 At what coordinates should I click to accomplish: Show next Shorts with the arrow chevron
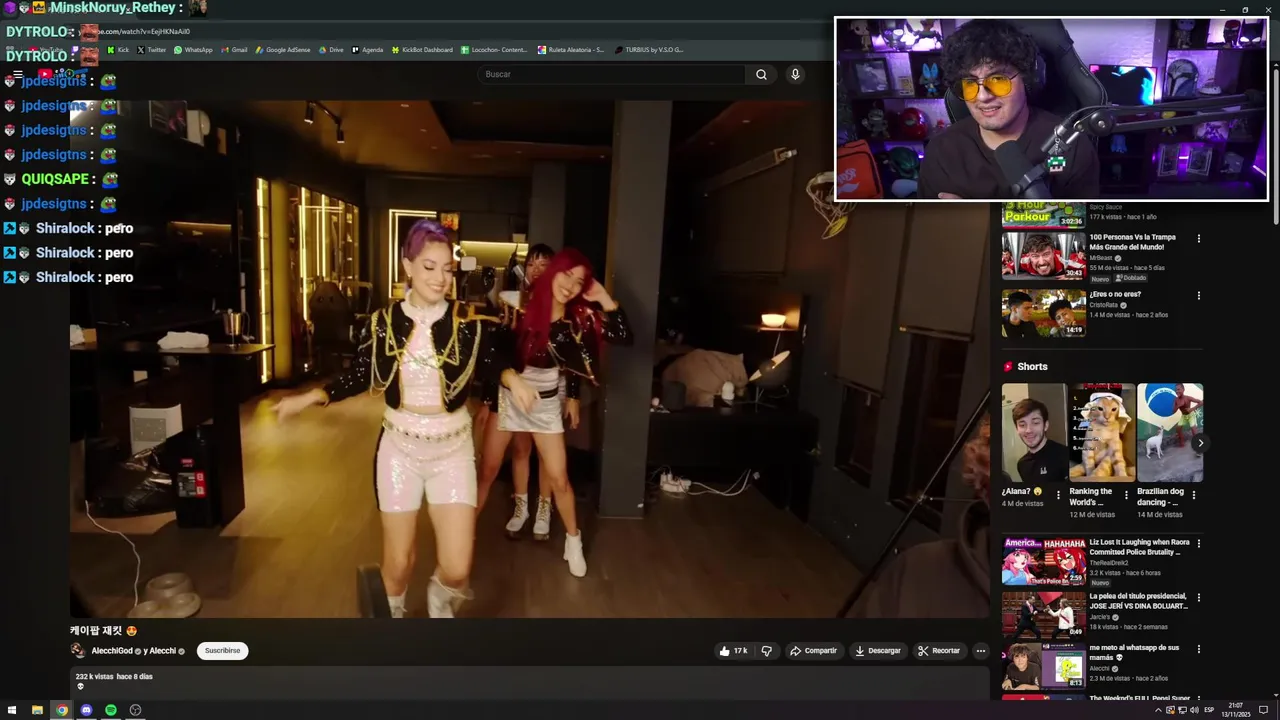(1200, 443)
